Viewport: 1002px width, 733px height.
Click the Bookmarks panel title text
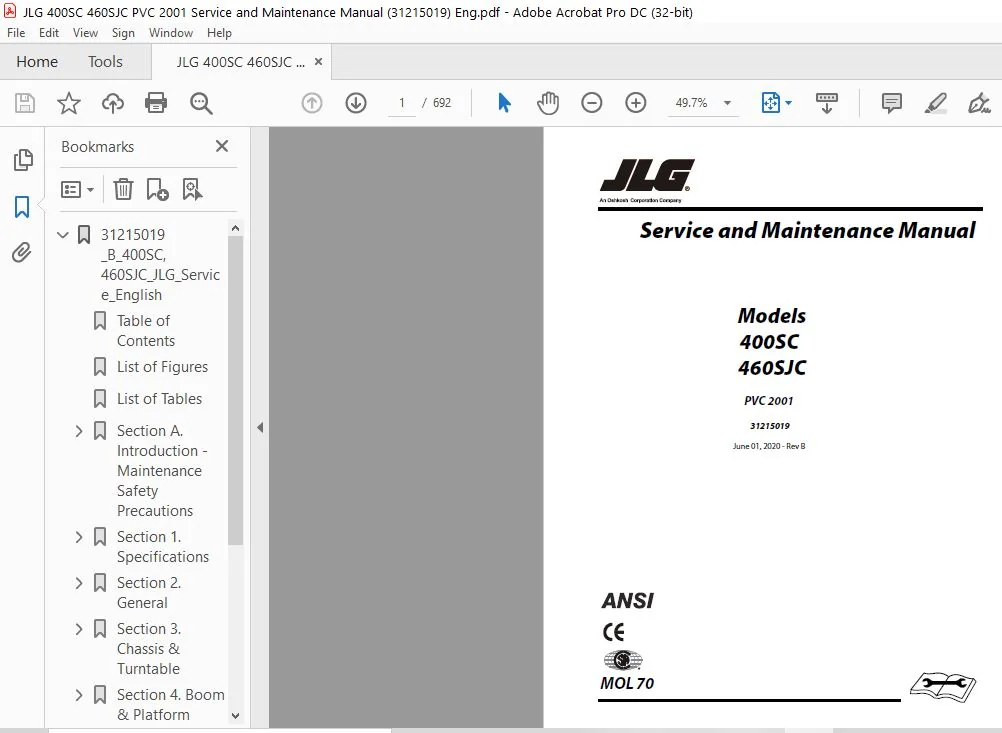(98, 147)
